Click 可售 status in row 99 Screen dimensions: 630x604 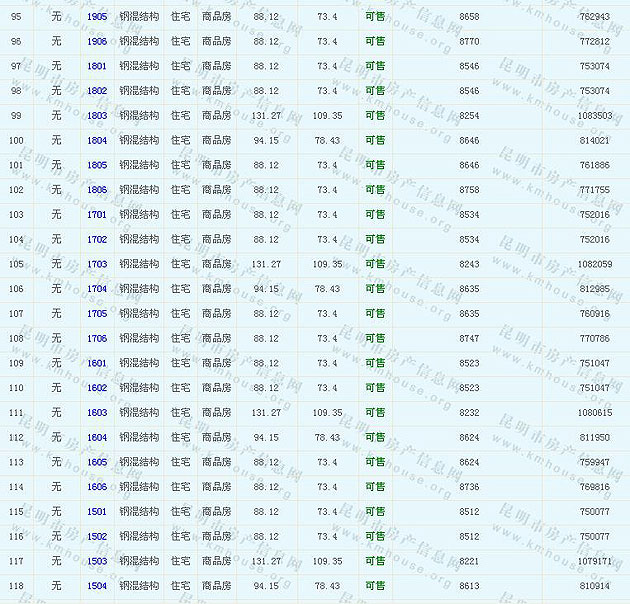tap(375, 116)
